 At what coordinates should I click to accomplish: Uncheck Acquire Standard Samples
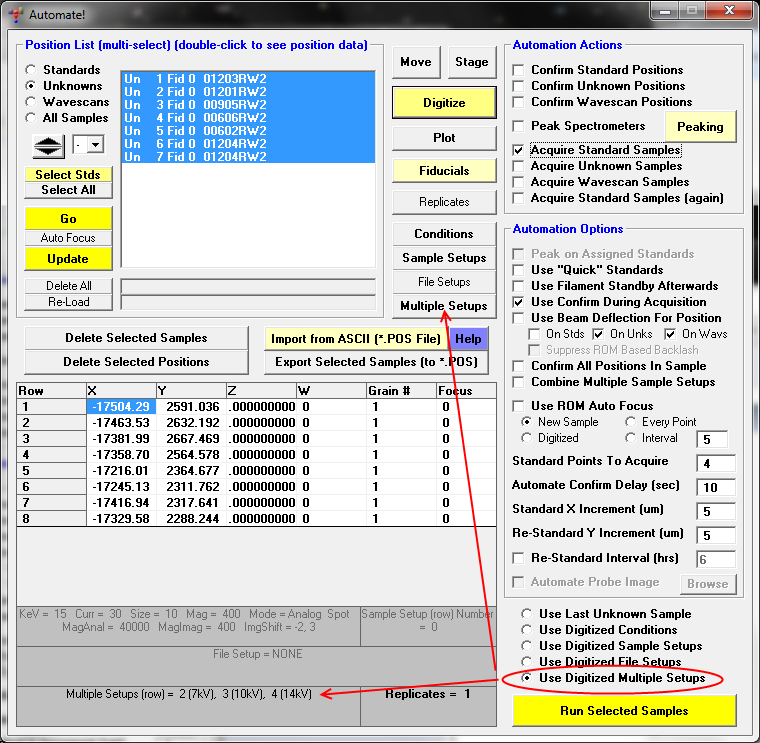518,150
